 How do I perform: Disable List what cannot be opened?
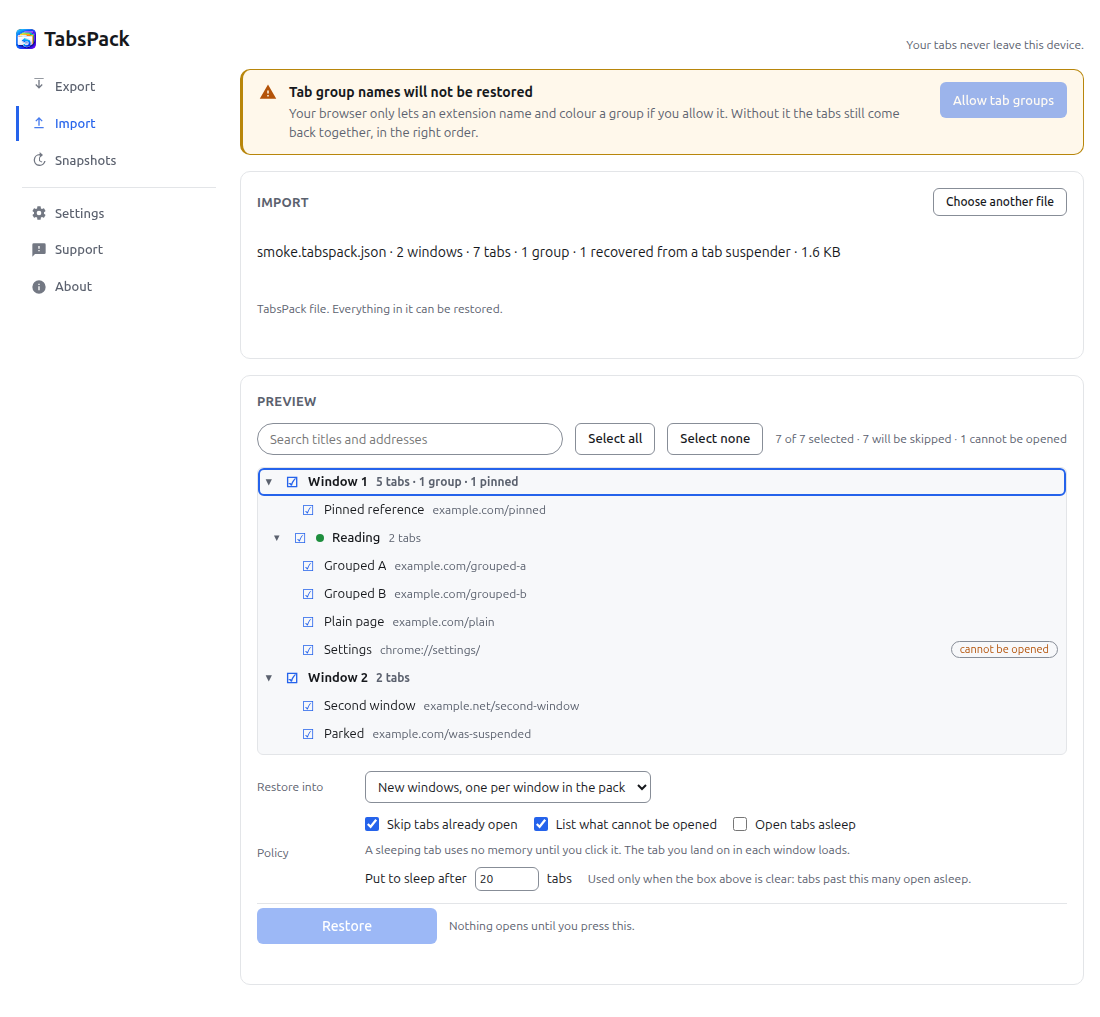coord(541,824)
